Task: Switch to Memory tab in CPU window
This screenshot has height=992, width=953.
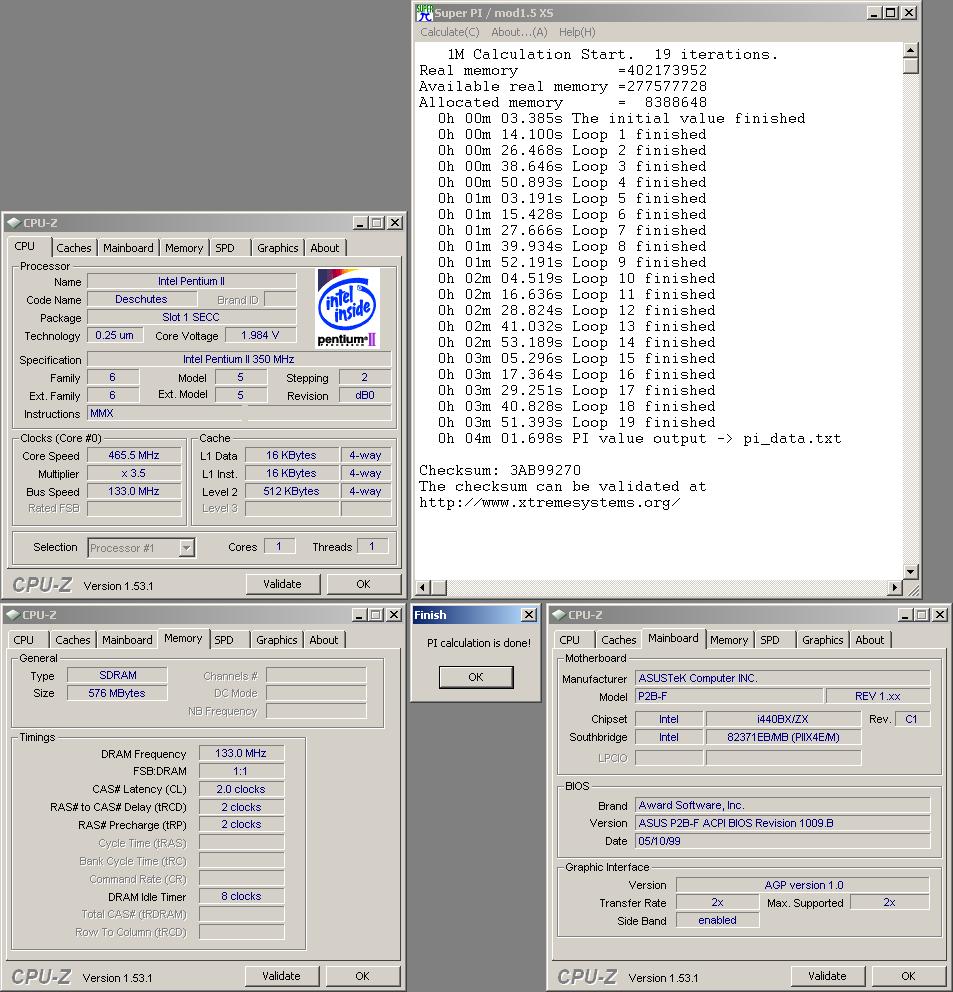Action: pos(184,248)
